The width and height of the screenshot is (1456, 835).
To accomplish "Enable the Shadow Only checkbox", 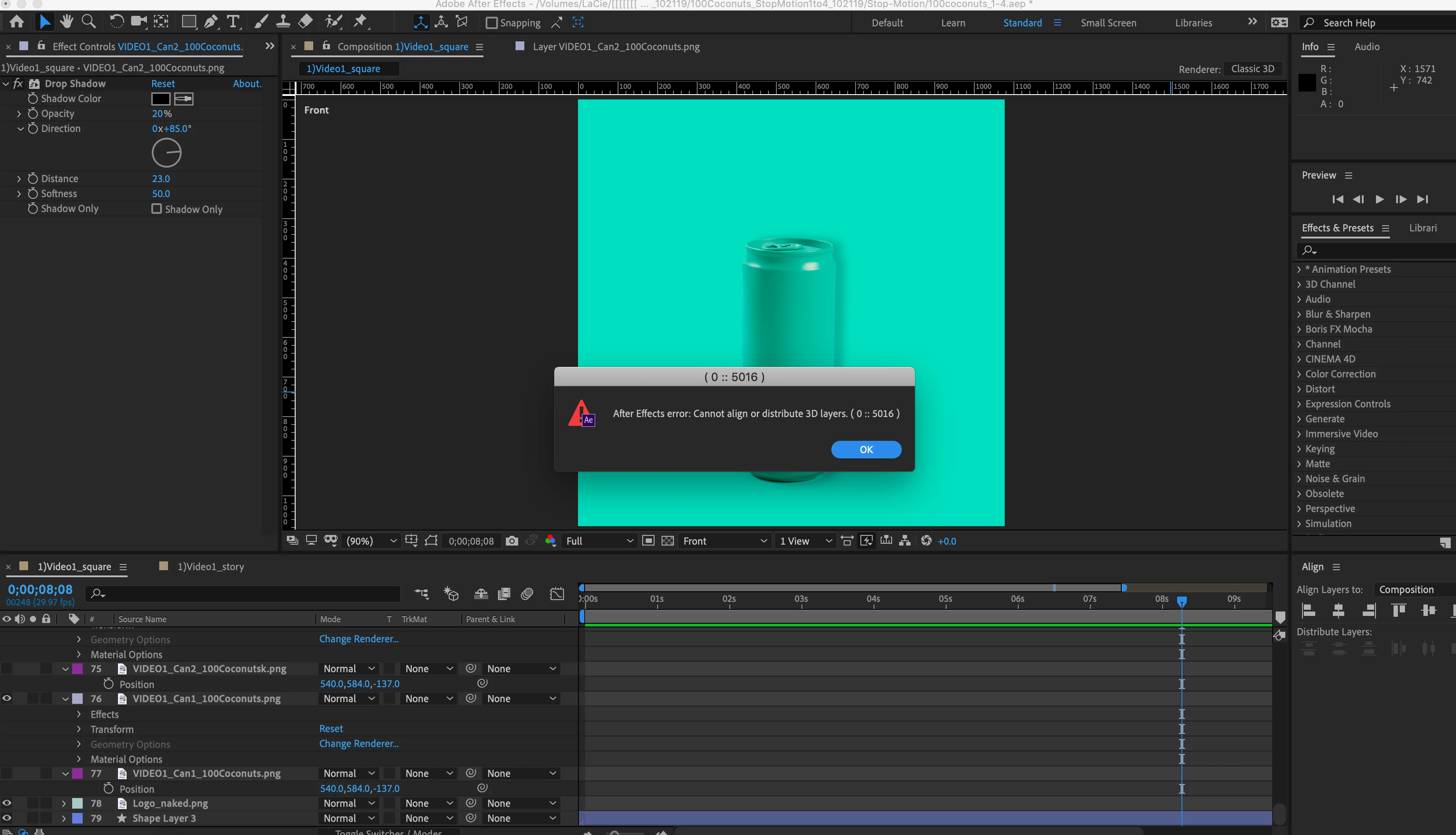I will click(x=157, y=209).
